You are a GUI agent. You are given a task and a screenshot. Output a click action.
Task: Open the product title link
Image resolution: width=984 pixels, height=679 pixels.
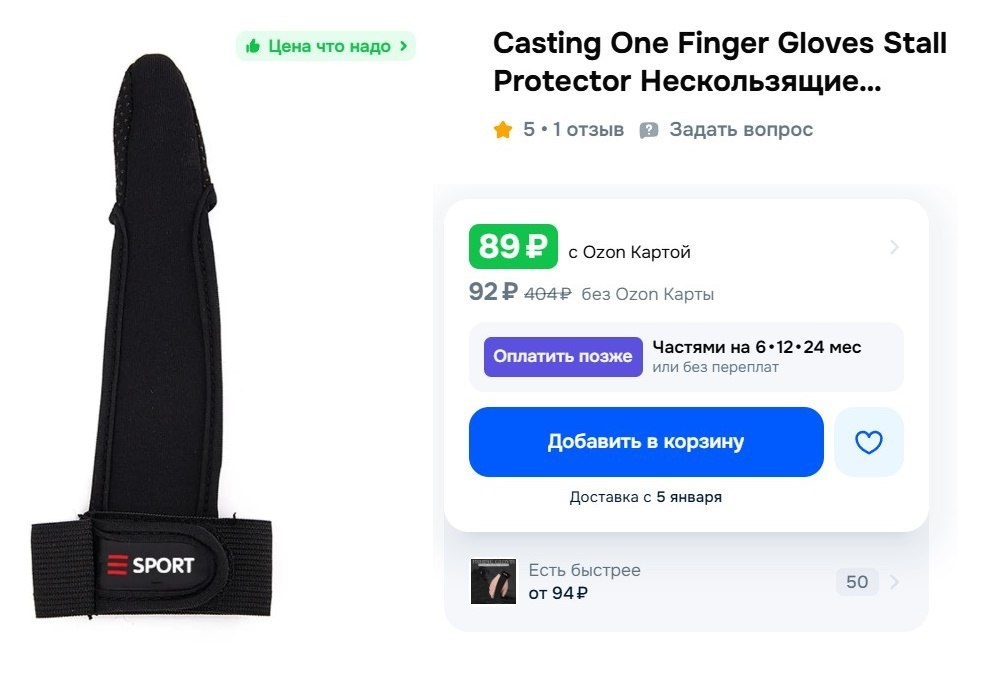pos(720,62)
